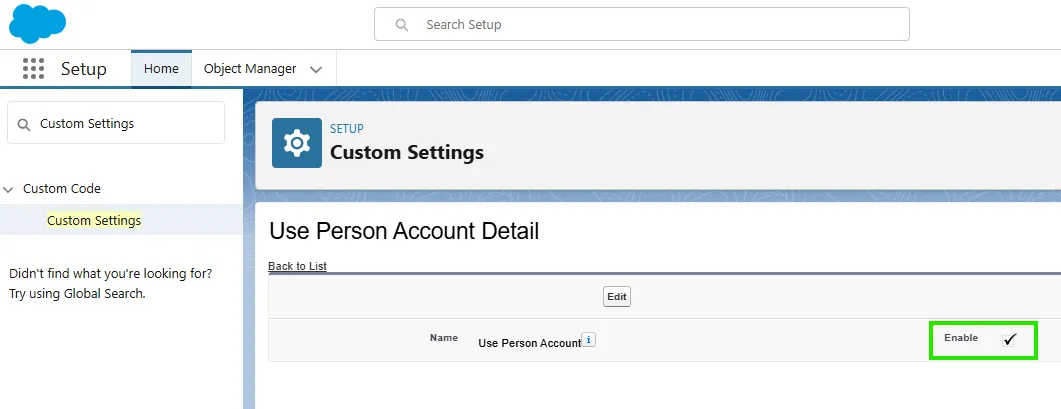Click the SETUP breadcrumb text

click(347, 129)
